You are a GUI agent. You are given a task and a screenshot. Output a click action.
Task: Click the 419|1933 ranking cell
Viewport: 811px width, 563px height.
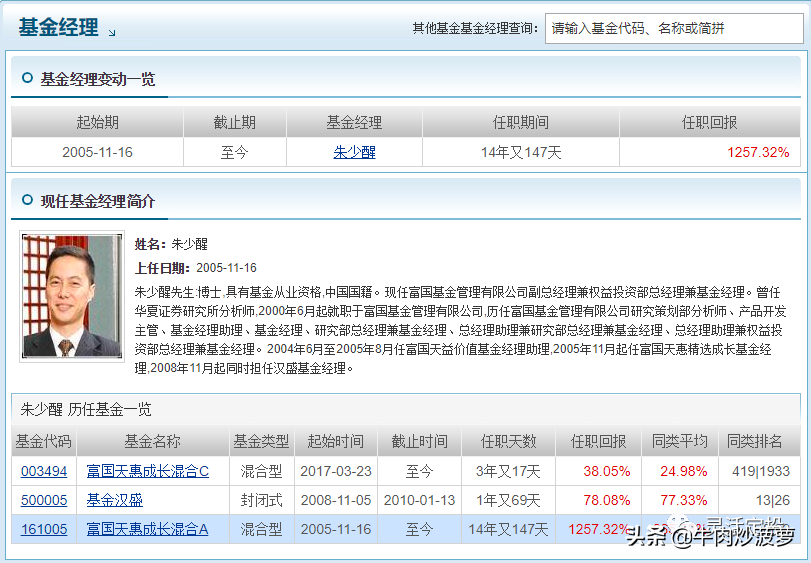click(761, 471)
